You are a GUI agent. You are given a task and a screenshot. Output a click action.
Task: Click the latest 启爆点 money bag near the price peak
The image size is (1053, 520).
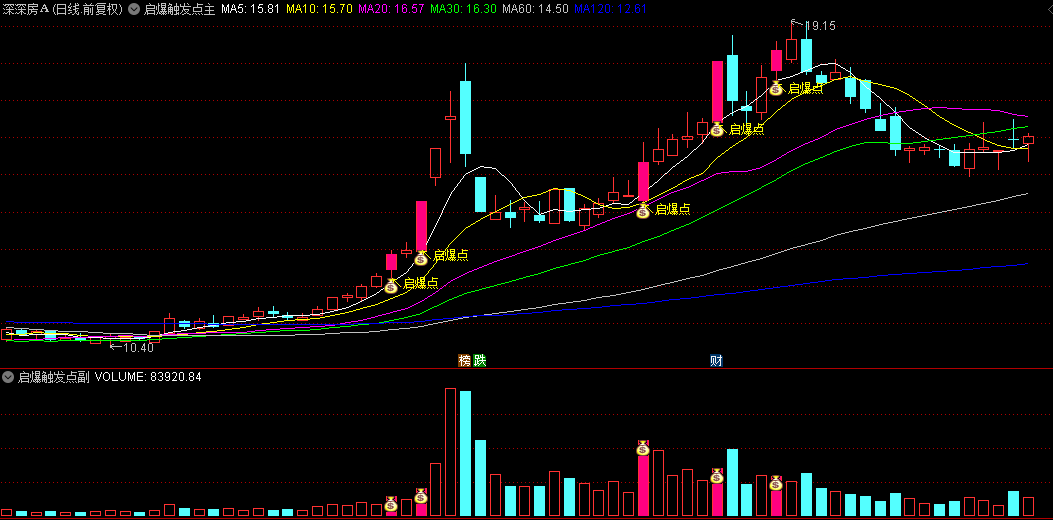click(x=776, y=87)
